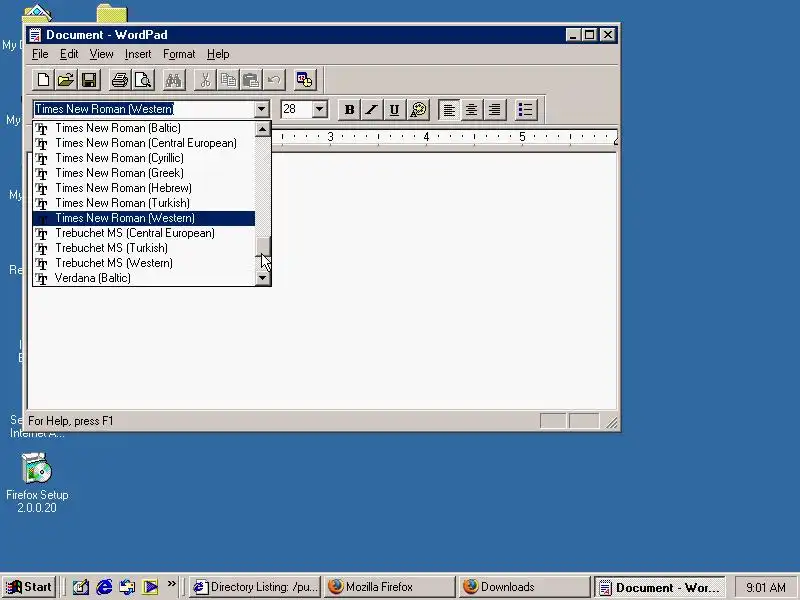Choose Trebuchet MS (Turkish) font
This screenshot has width=800, height=600.
(144, 248)
